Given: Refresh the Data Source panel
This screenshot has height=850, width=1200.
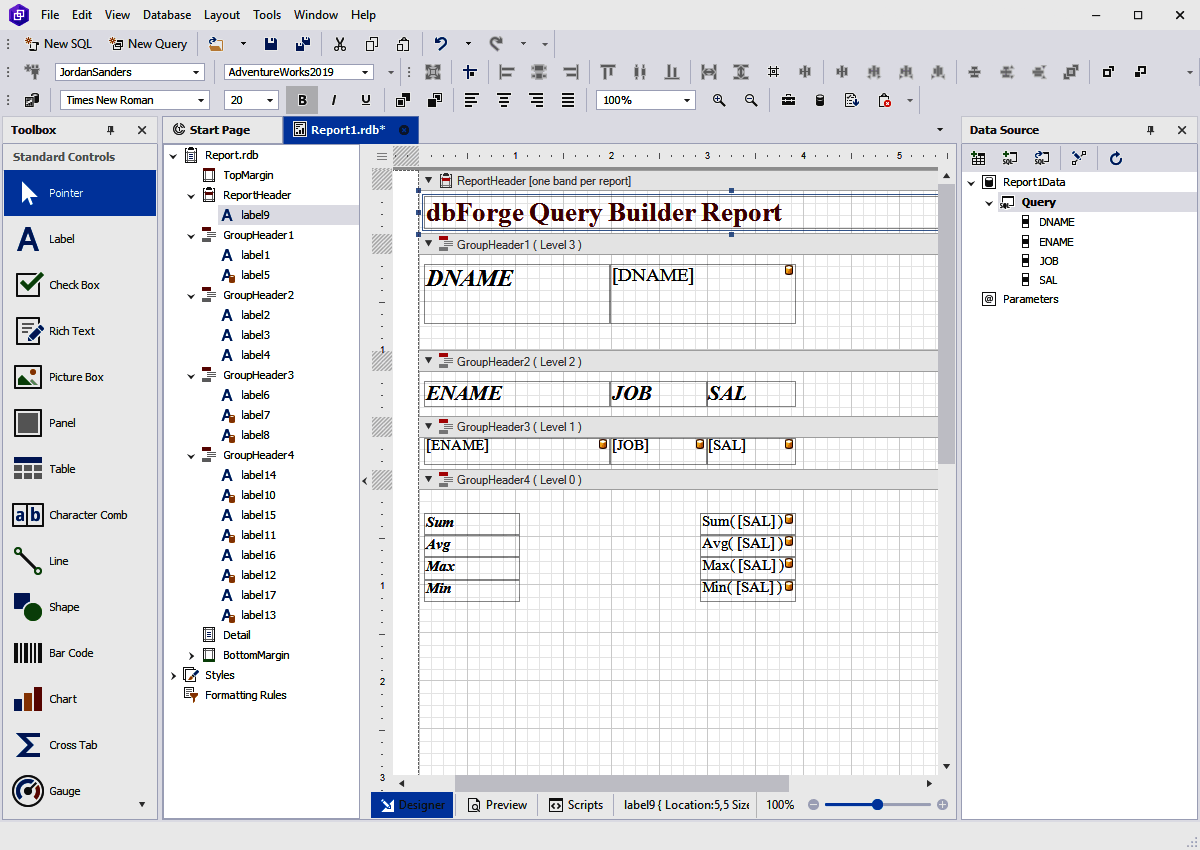Looking at the screenshot, I should tap(1115, 157).
